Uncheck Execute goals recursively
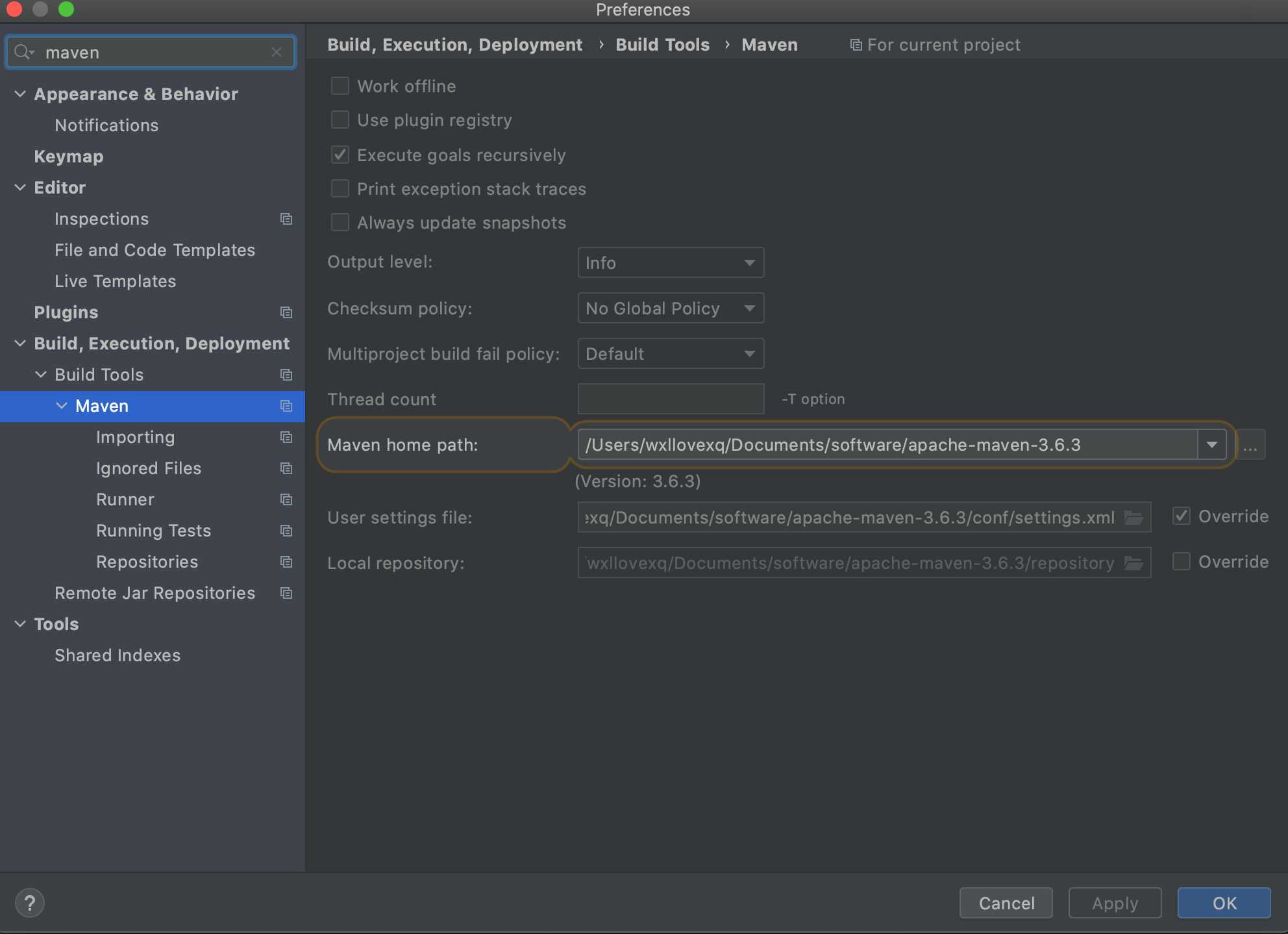The width and height of the screenshot is (1288, 934). click(340, 155)
